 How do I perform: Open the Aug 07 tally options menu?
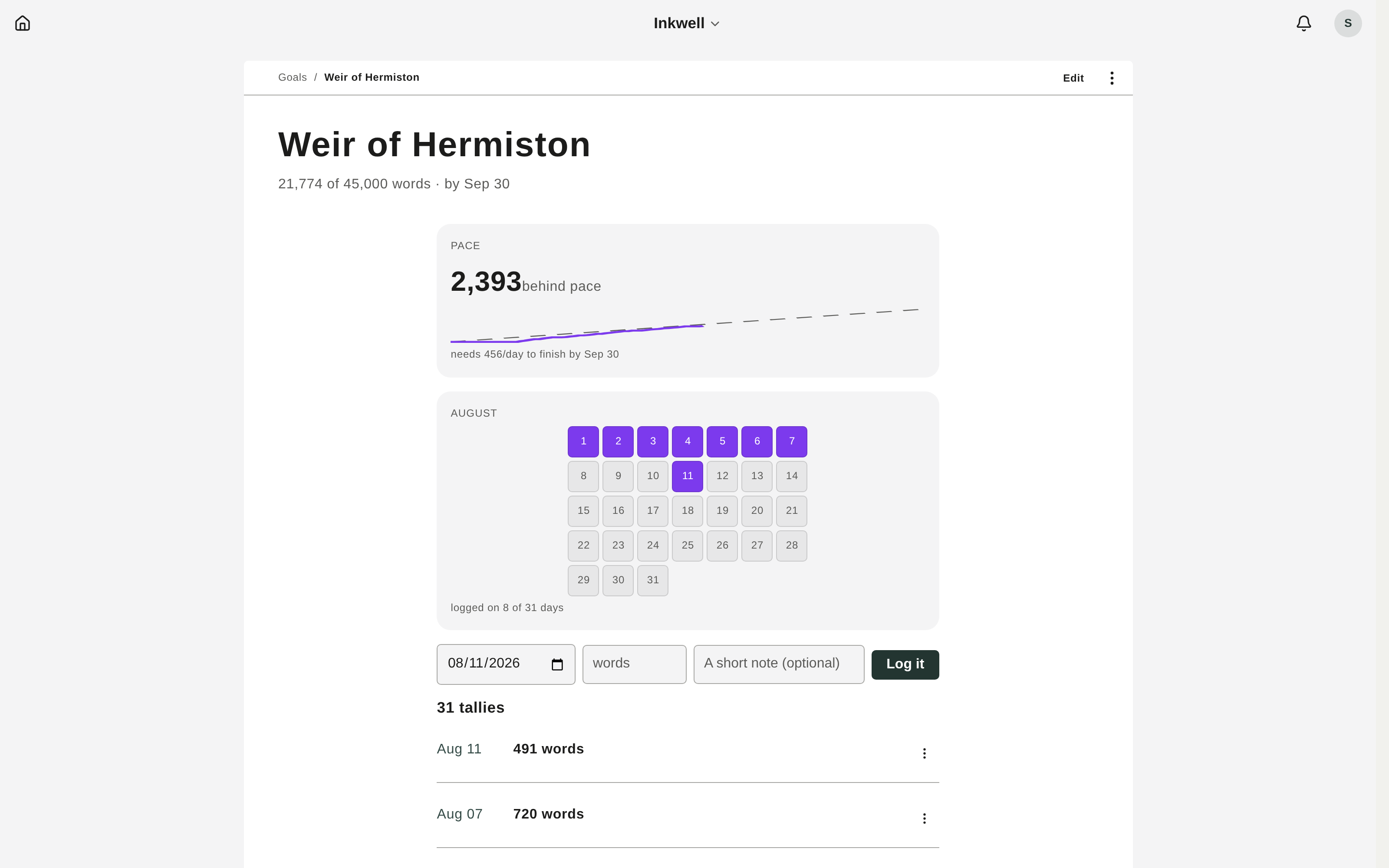pyautogui.click(x=924, y=818)
